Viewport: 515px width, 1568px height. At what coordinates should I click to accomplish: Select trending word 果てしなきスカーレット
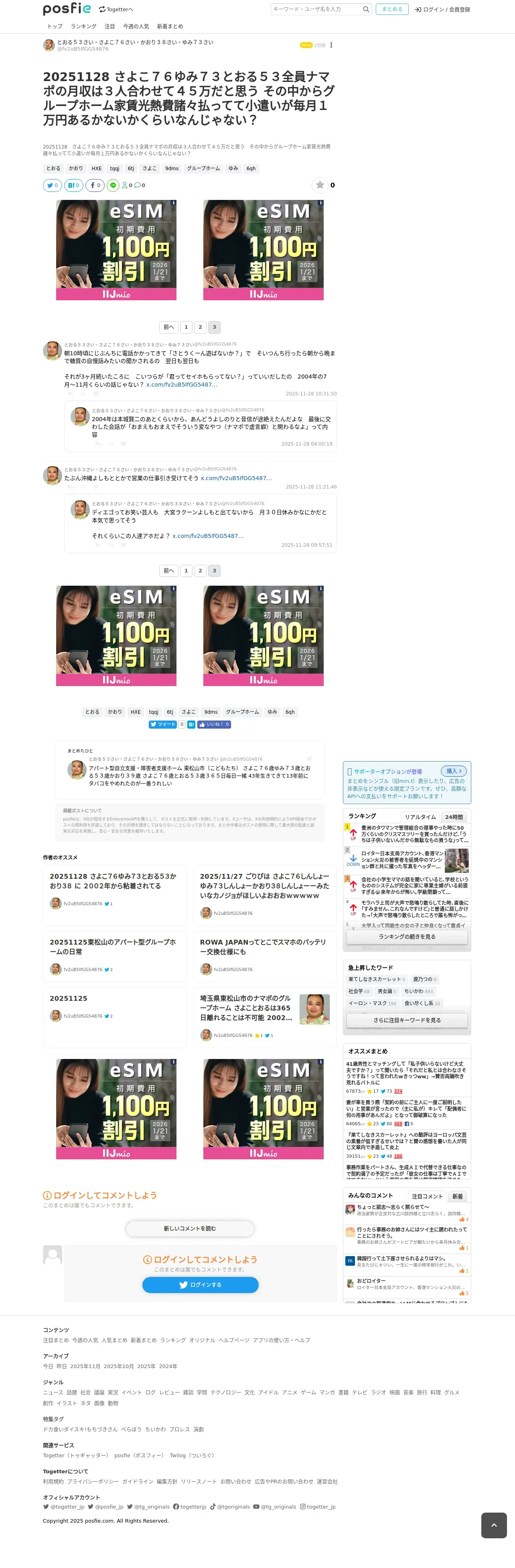376,979
